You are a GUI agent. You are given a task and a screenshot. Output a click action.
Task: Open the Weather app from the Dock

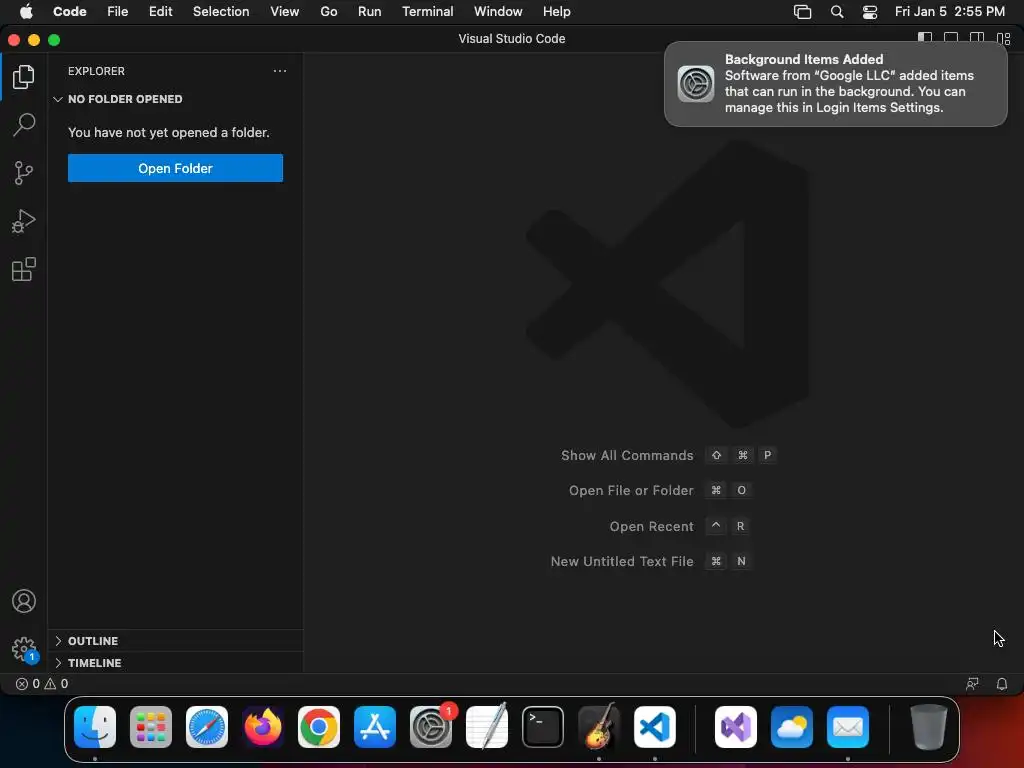click(x=792, y=727)
